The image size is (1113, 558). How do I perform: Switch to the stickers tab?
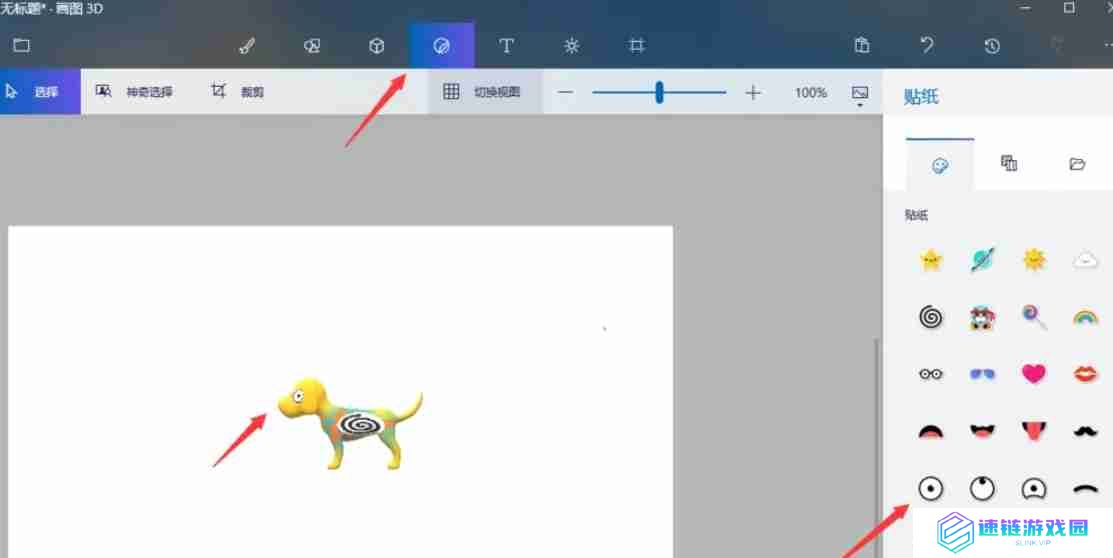tap(940, 165)
